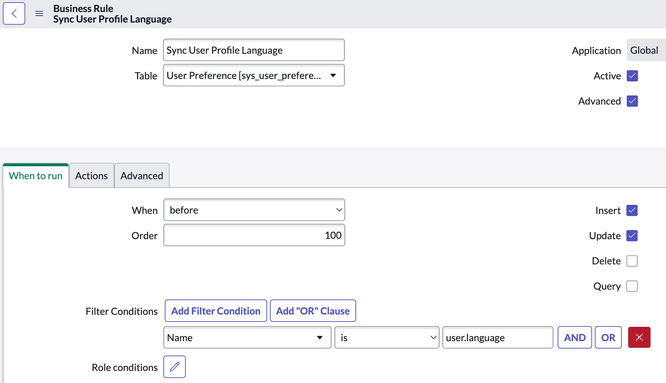Image resolution: width=666 pixels, height=383 pixels.
Task: Click the Table field label
Action: point(146,76)
